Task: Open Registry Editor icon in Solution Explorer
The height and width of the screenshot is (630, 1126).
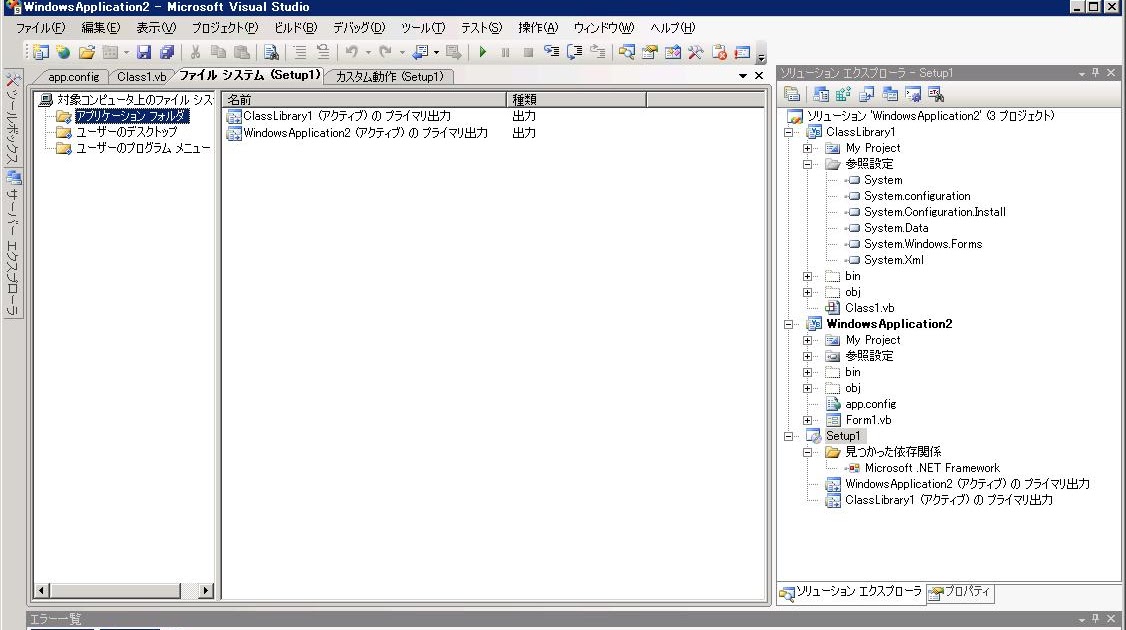Action: point(843,94)
